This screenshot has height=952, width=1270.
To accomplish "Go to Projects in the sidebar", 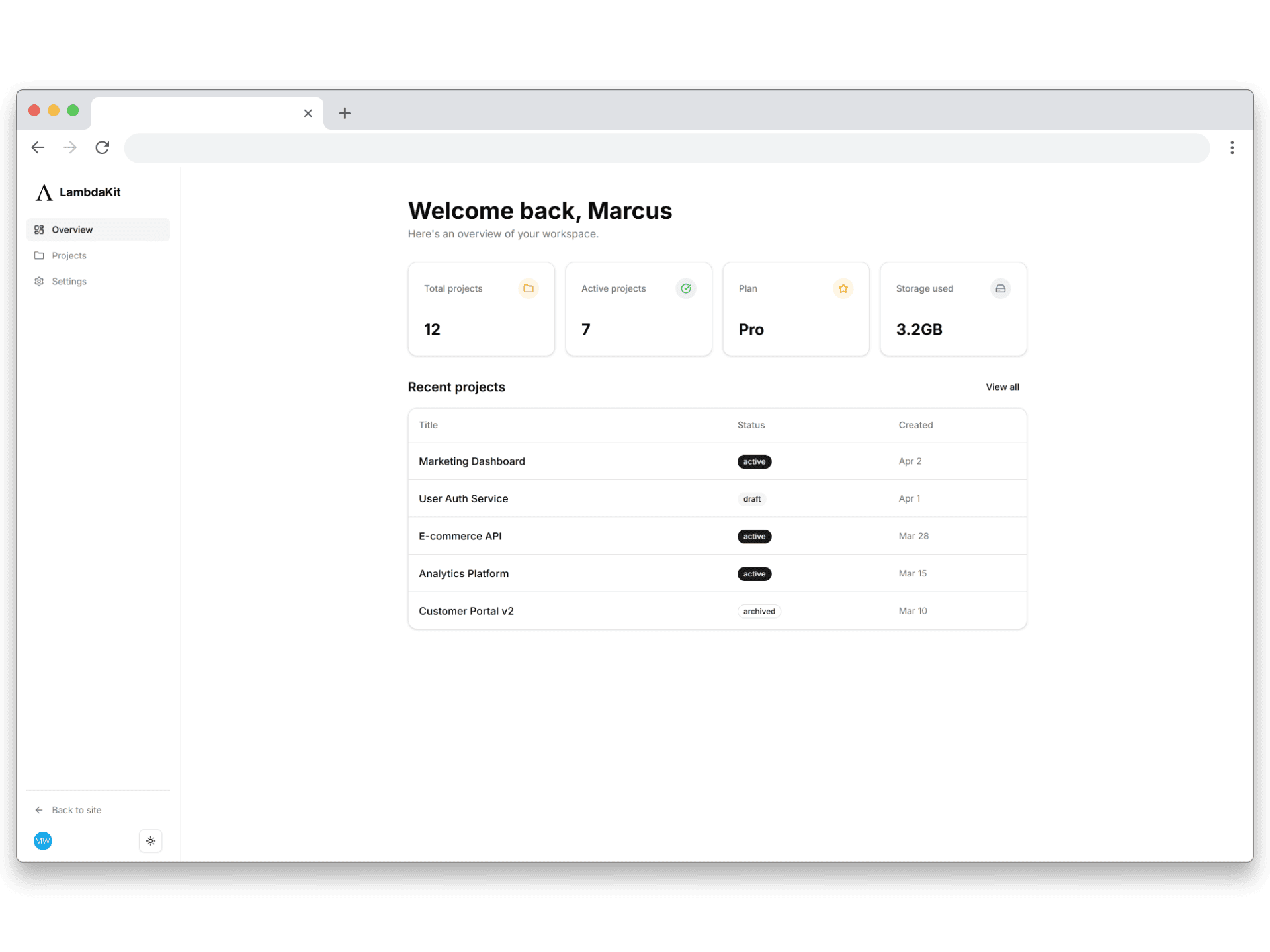I will [x=69, y=255].
